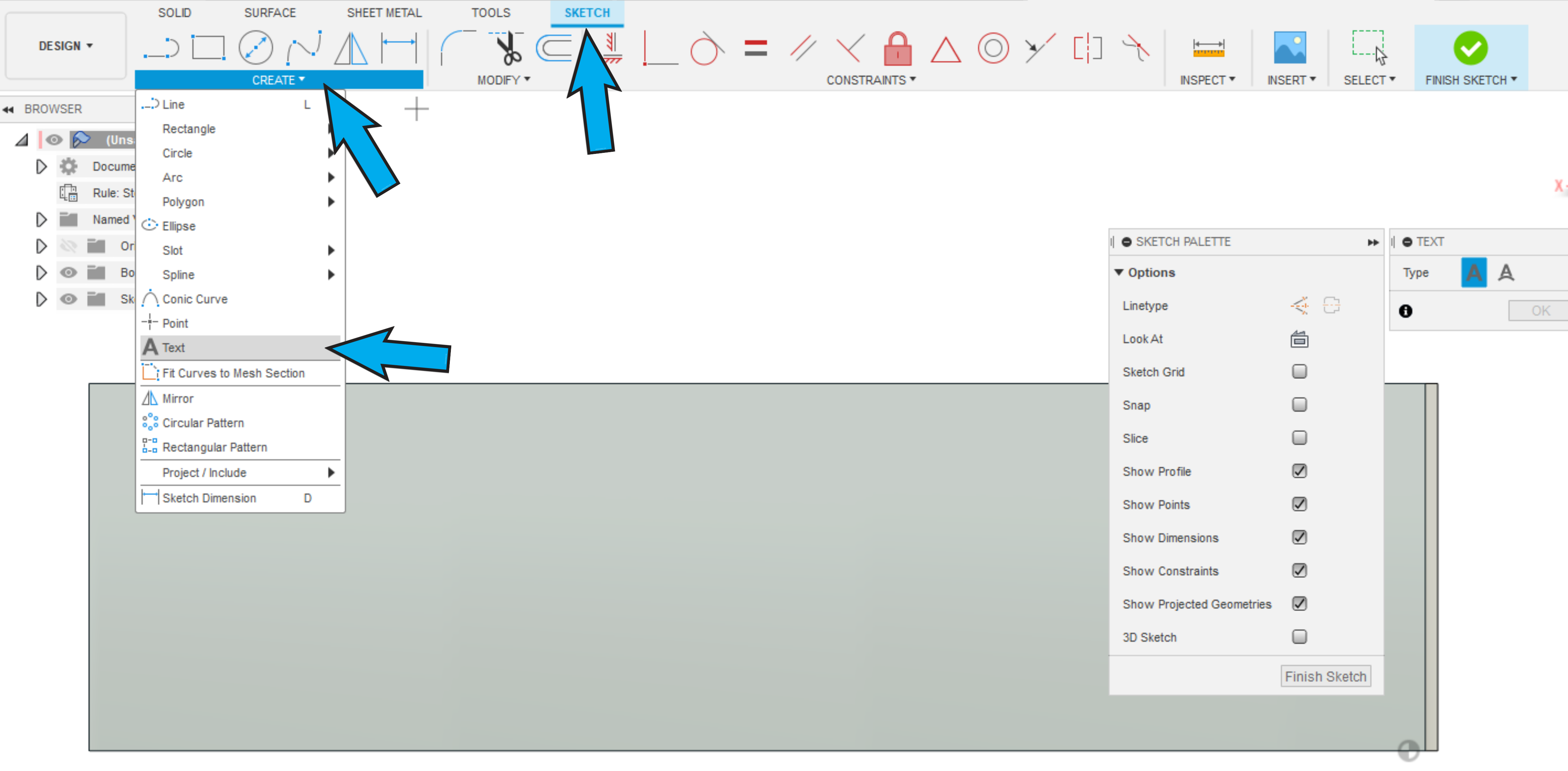Expand the Document Settings tree node
The image size is (1568, 771).
click(x=41, y=166)
